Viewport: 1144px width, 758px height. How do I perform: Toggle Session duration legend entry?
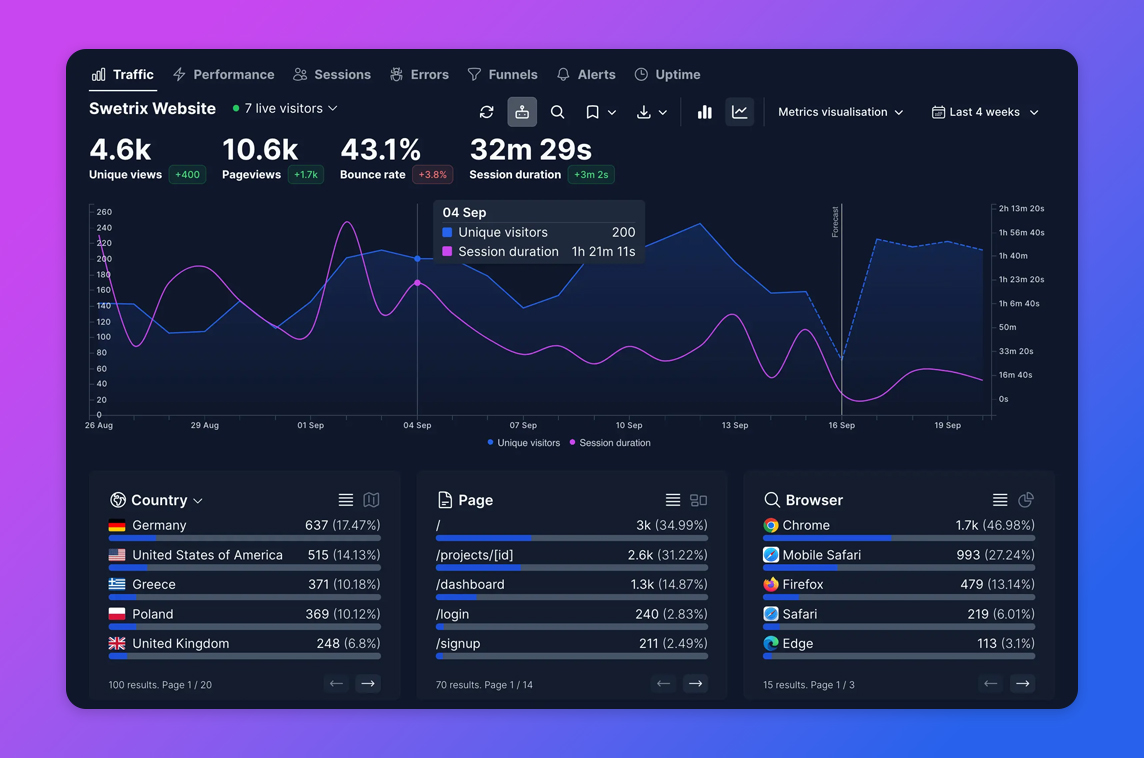pos(610,443)
